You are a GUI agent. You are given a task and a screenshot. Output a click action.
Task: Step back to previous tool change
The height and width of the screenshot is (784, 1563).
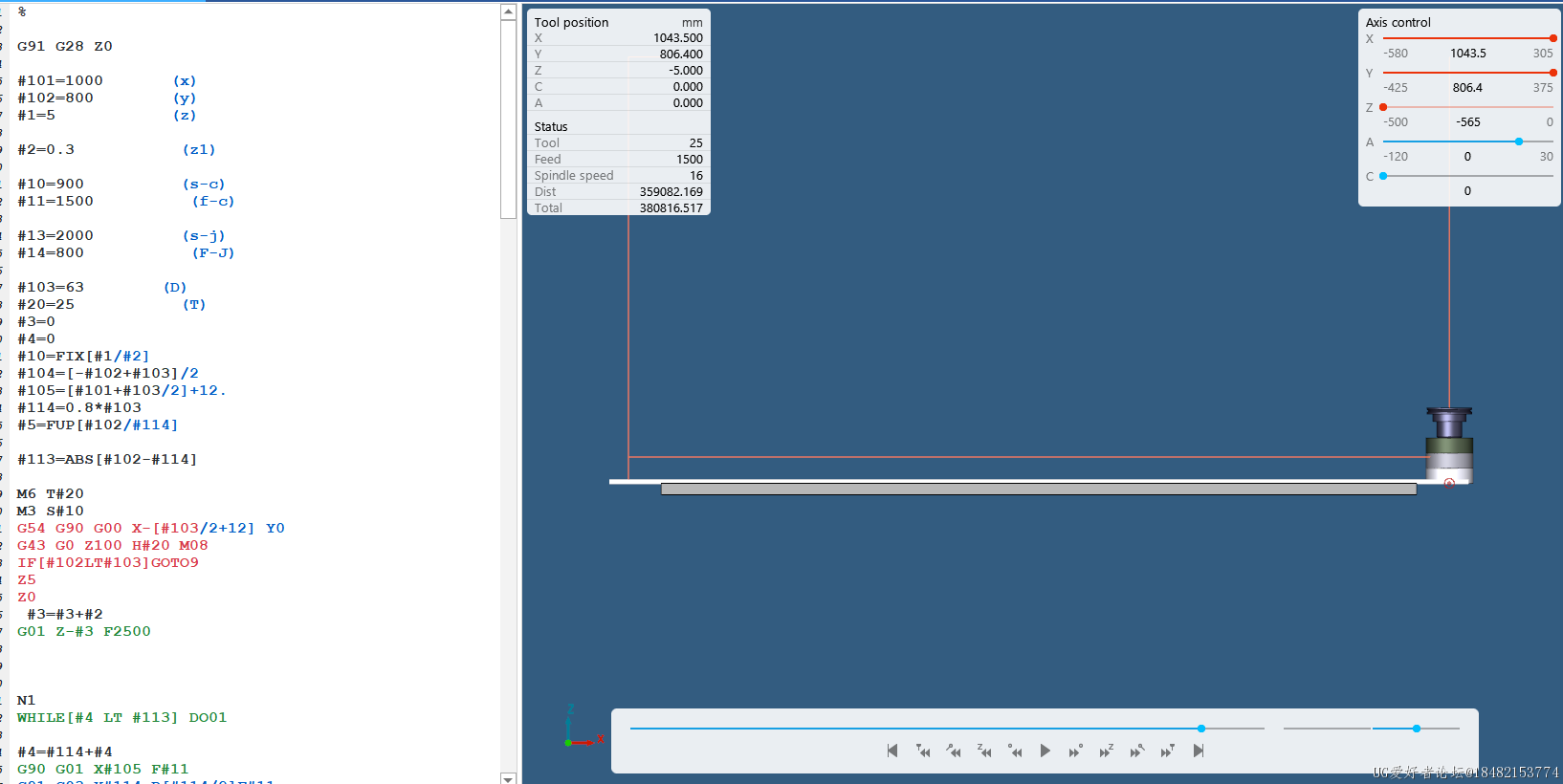[923, 751]
